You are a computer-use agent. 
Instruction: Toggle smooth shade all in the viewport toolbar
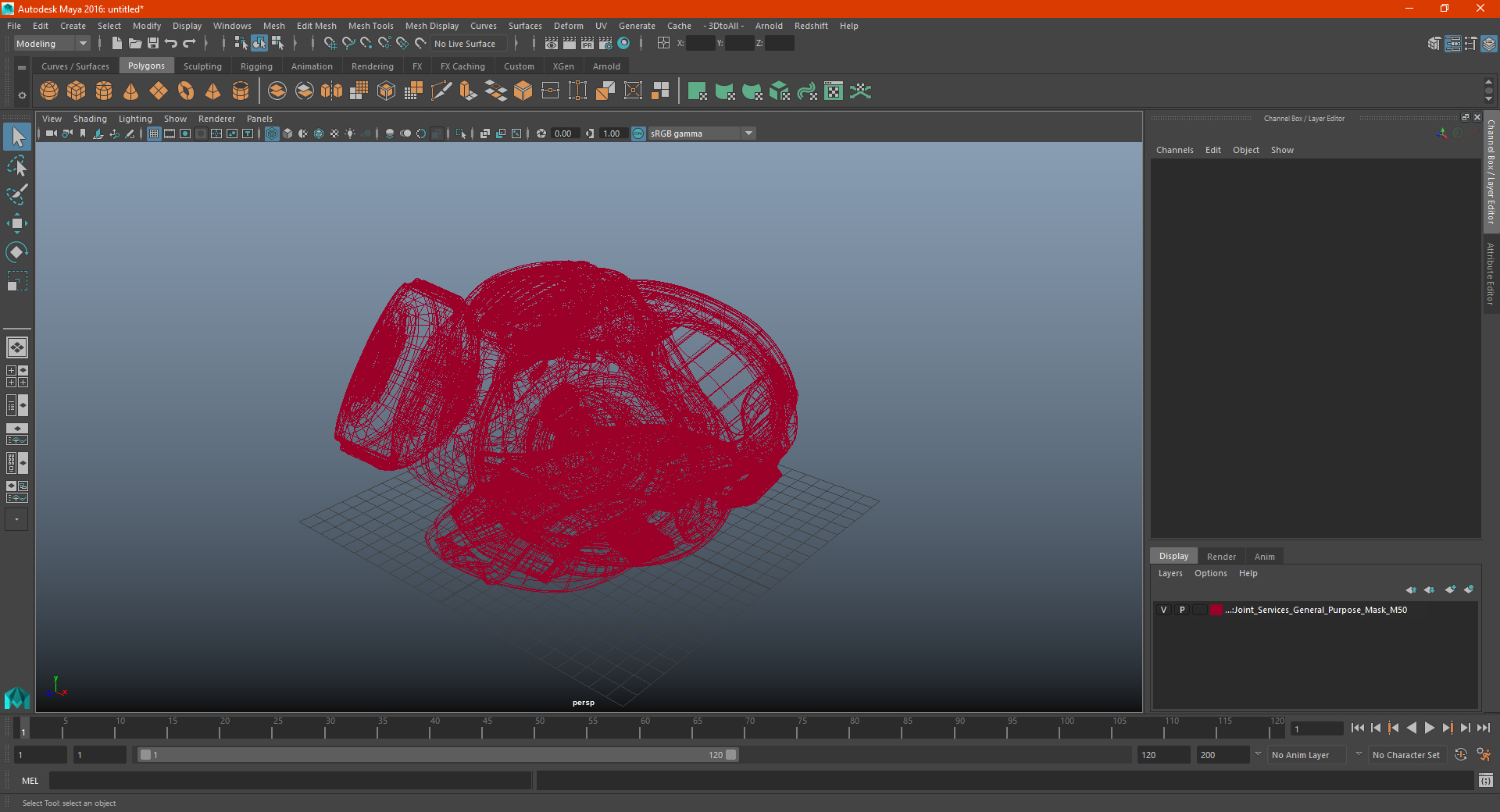pyautogui.click(x=287, y=134)
